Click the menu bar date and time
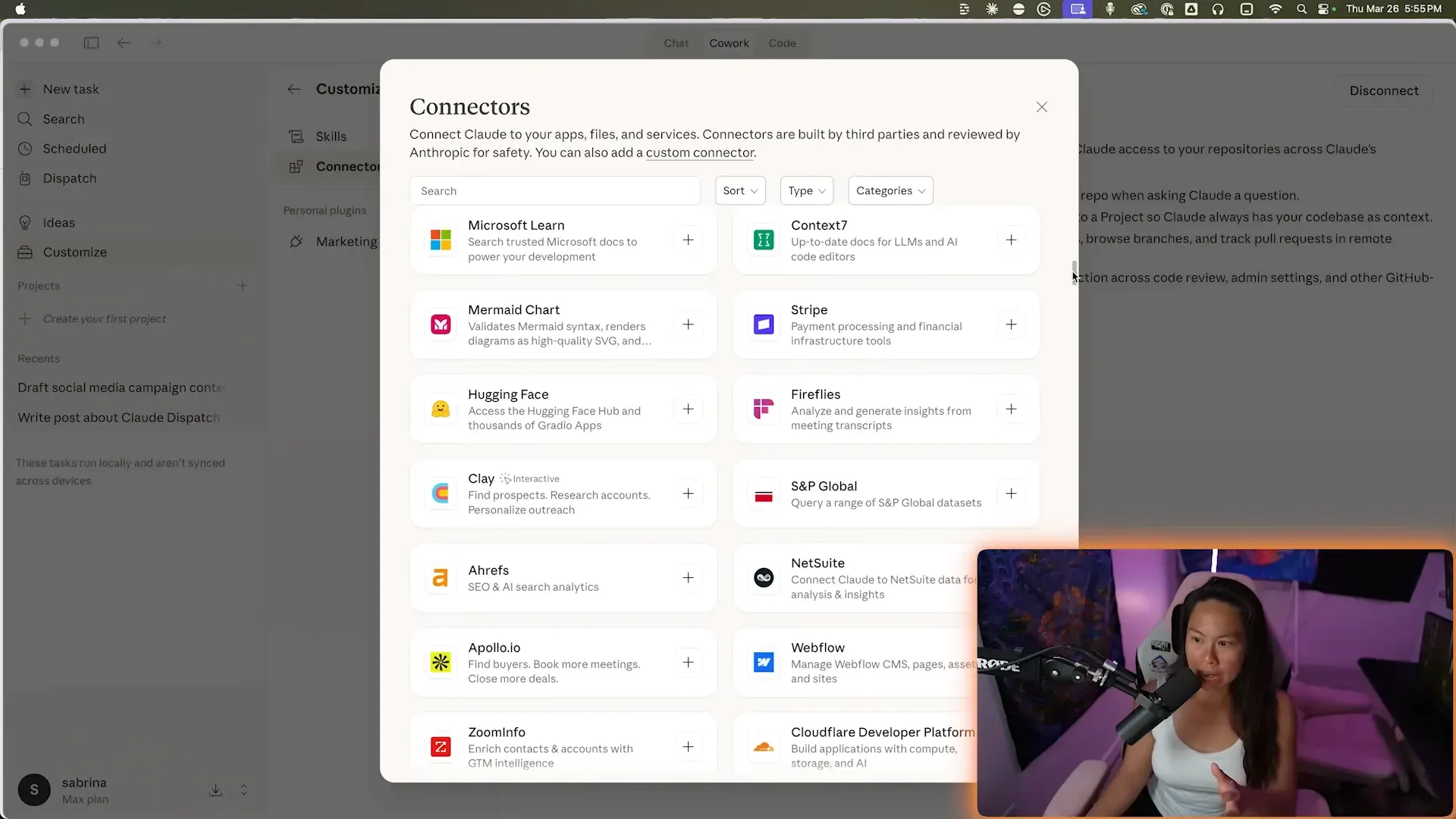This screenshot has width=1456, height=819. (1394, 9)
